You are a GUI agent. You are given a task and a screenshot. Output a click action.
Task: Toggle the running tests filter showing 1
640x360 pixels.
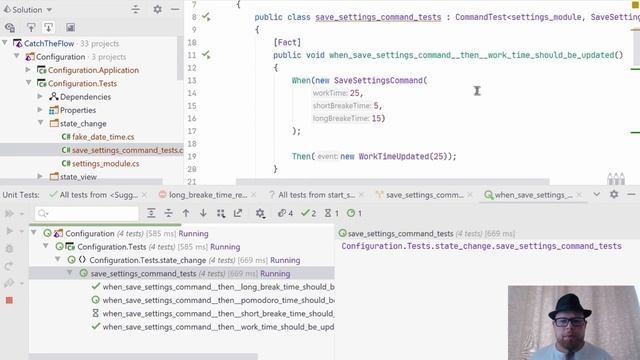click(x=354, y=213)
